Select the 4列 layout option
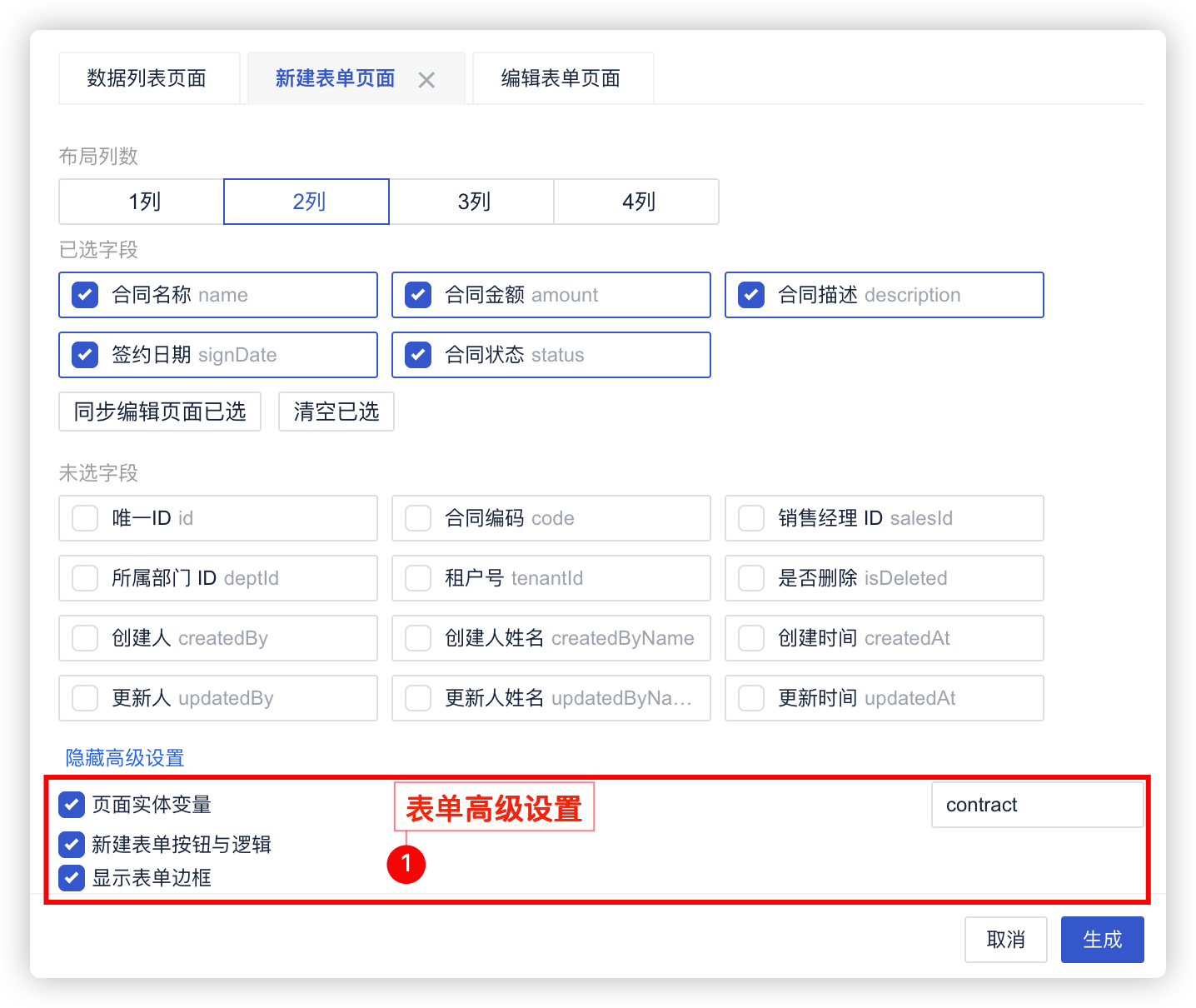 pyautogui.click(x=636, y=202)
